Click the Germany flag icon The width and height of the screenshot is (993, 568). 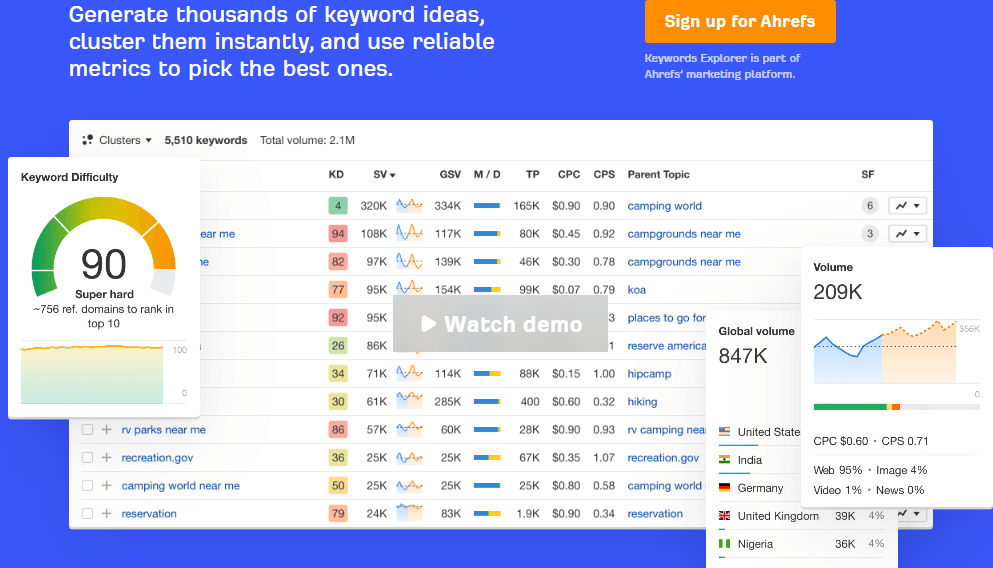(724, 488)
